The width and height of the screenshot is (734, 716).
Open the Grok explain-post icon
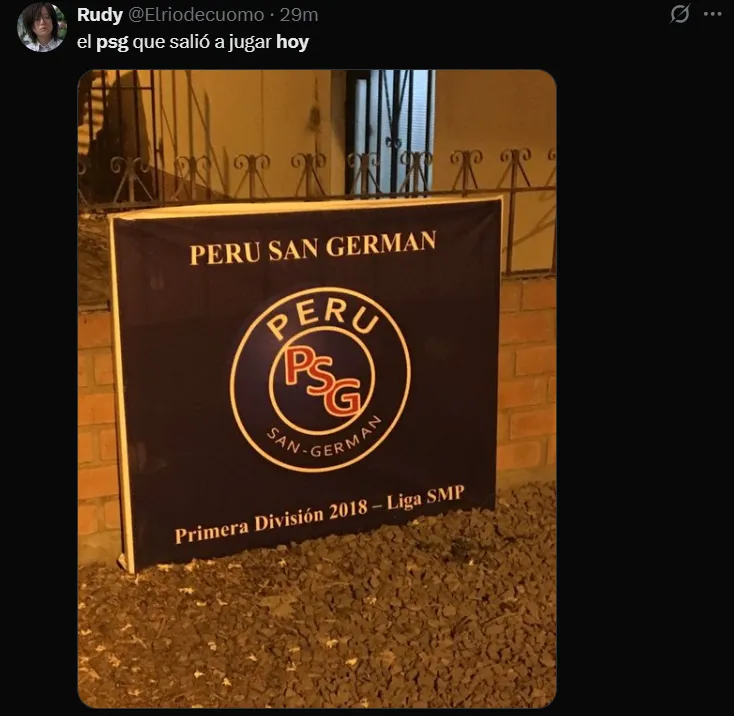(679, 14)
